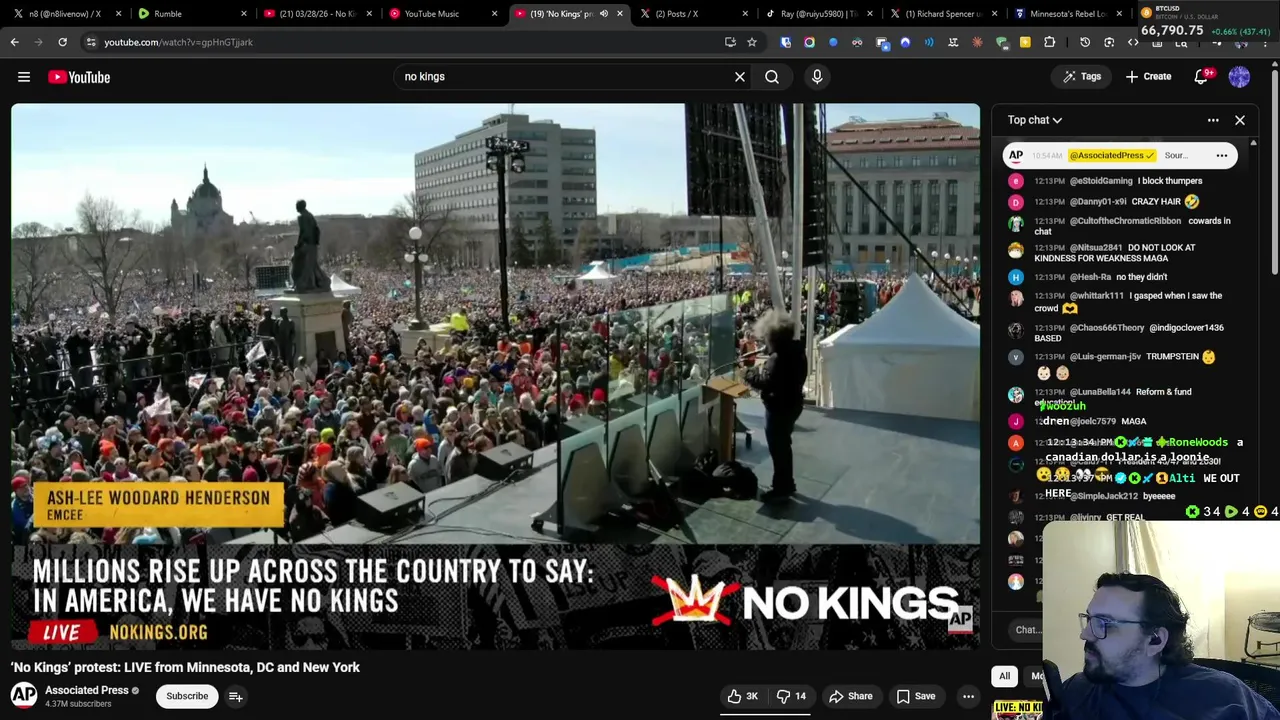This screenshot has width=1280, height=720.
Task: Select the All filter chip
Action: [x=1005, y=676]
